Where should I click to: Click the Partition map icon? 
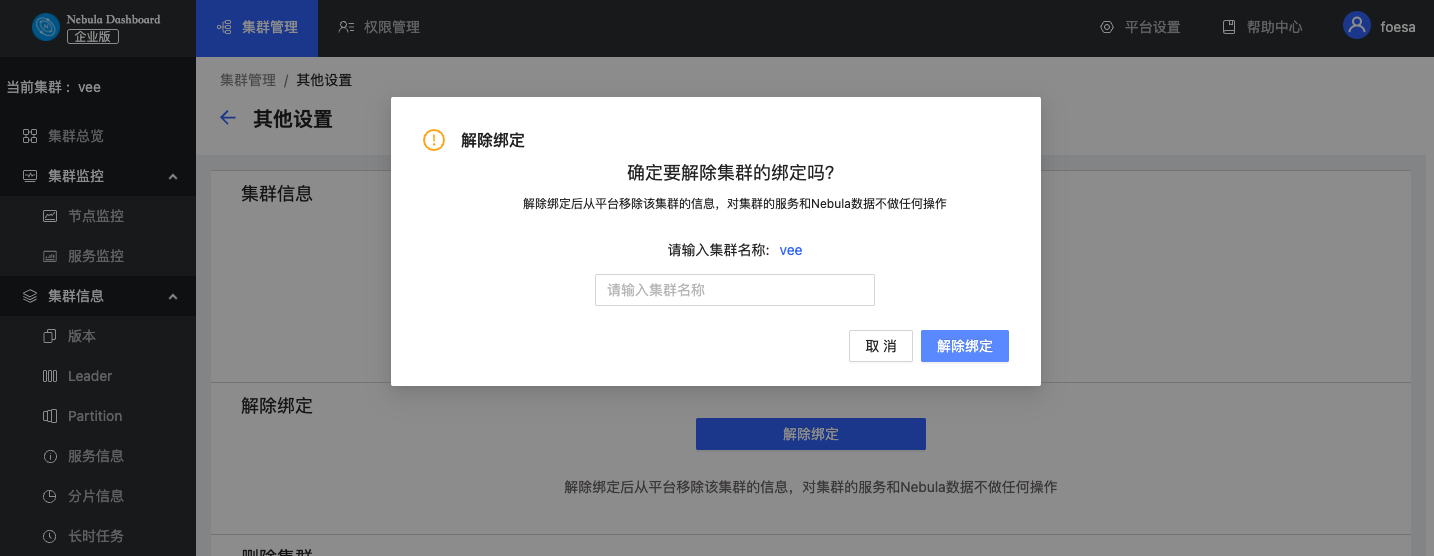point(50,416)
